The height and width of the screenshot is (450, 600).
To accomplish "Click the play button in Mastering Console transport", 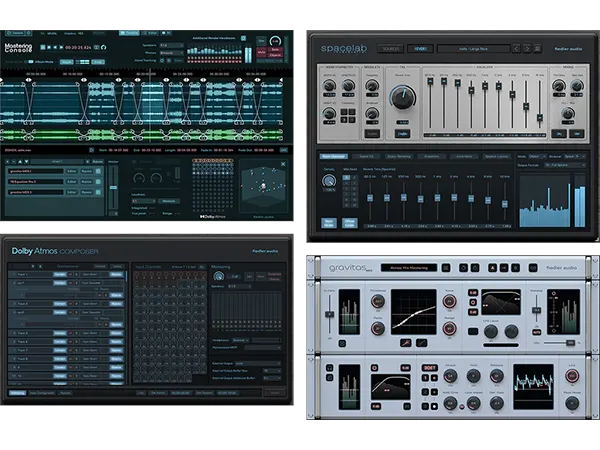I will [61, 47].
